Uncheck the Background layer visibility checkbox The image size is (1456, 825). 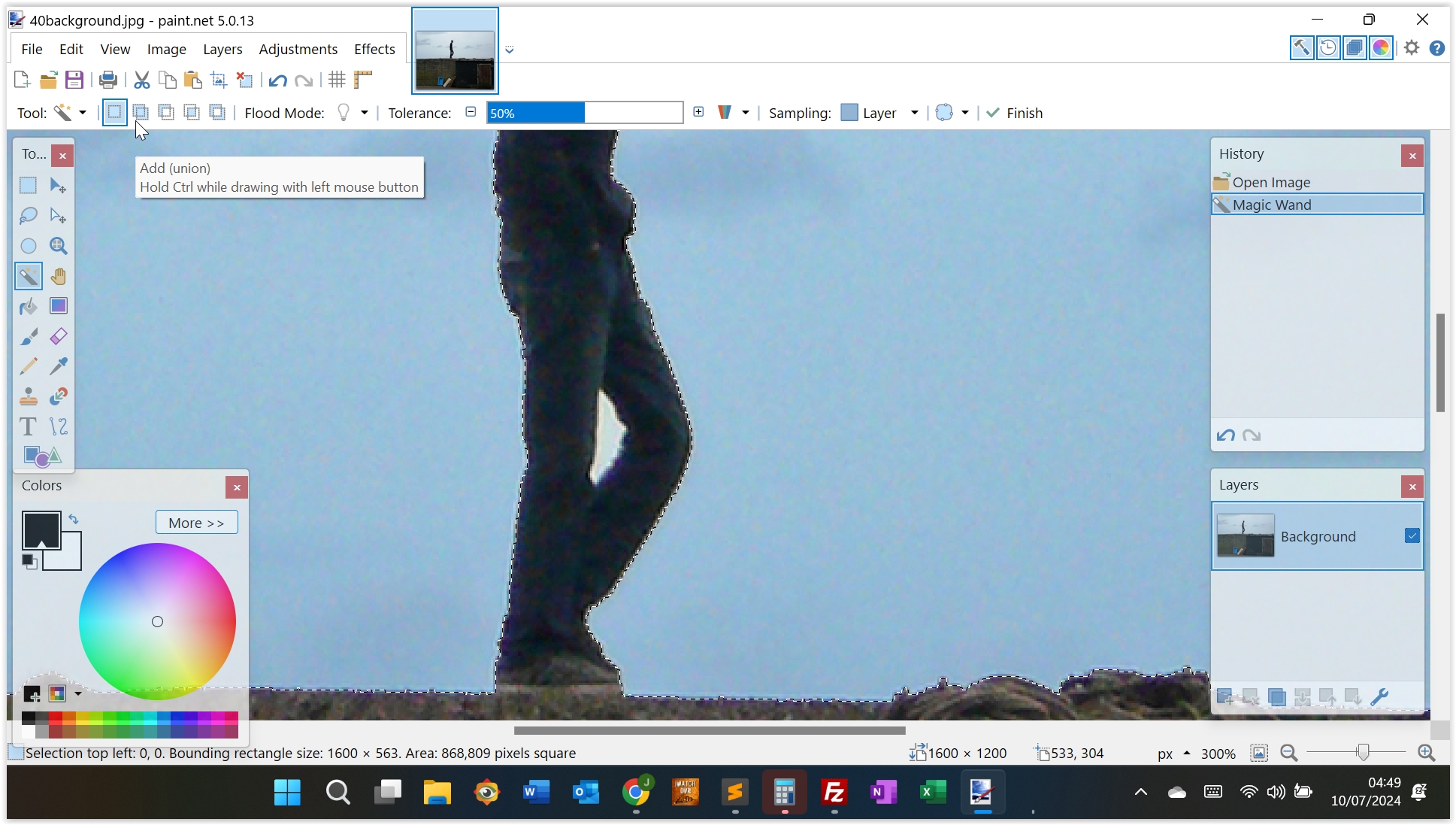1412,535
